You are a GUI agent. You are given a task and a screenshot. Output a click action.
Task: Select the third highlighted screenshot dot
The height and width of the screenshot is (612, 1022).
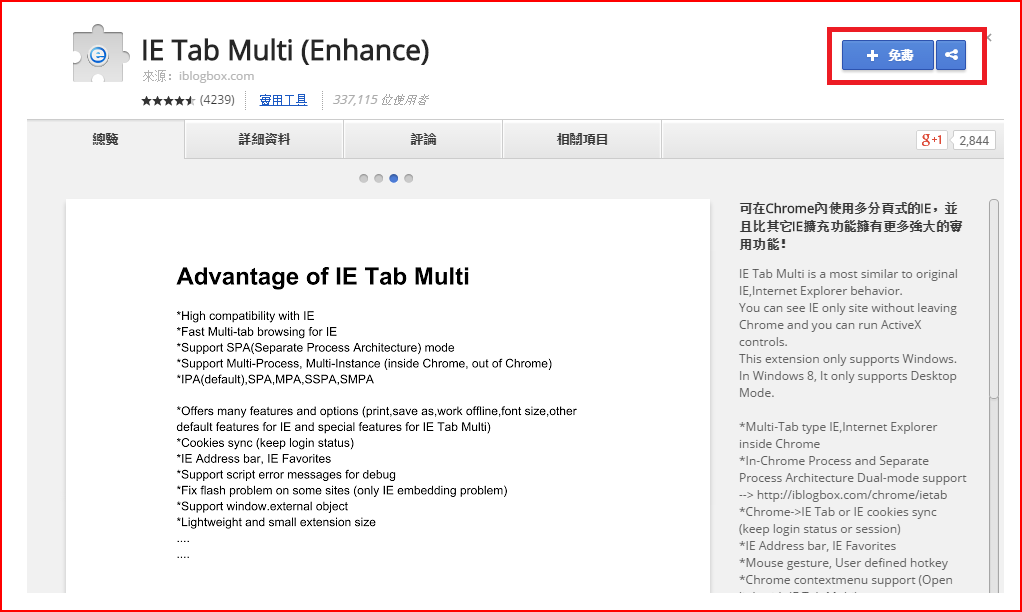point(394,178)
